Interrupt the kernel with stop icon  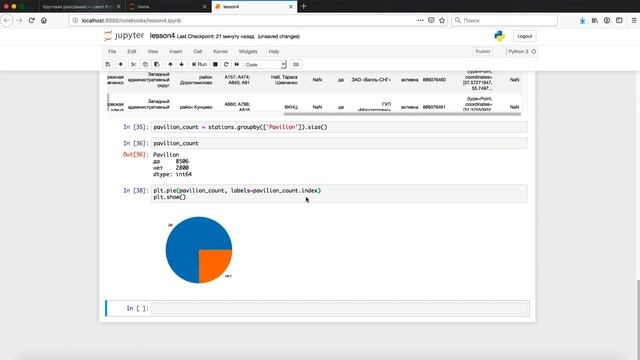[x=215, y=64]
